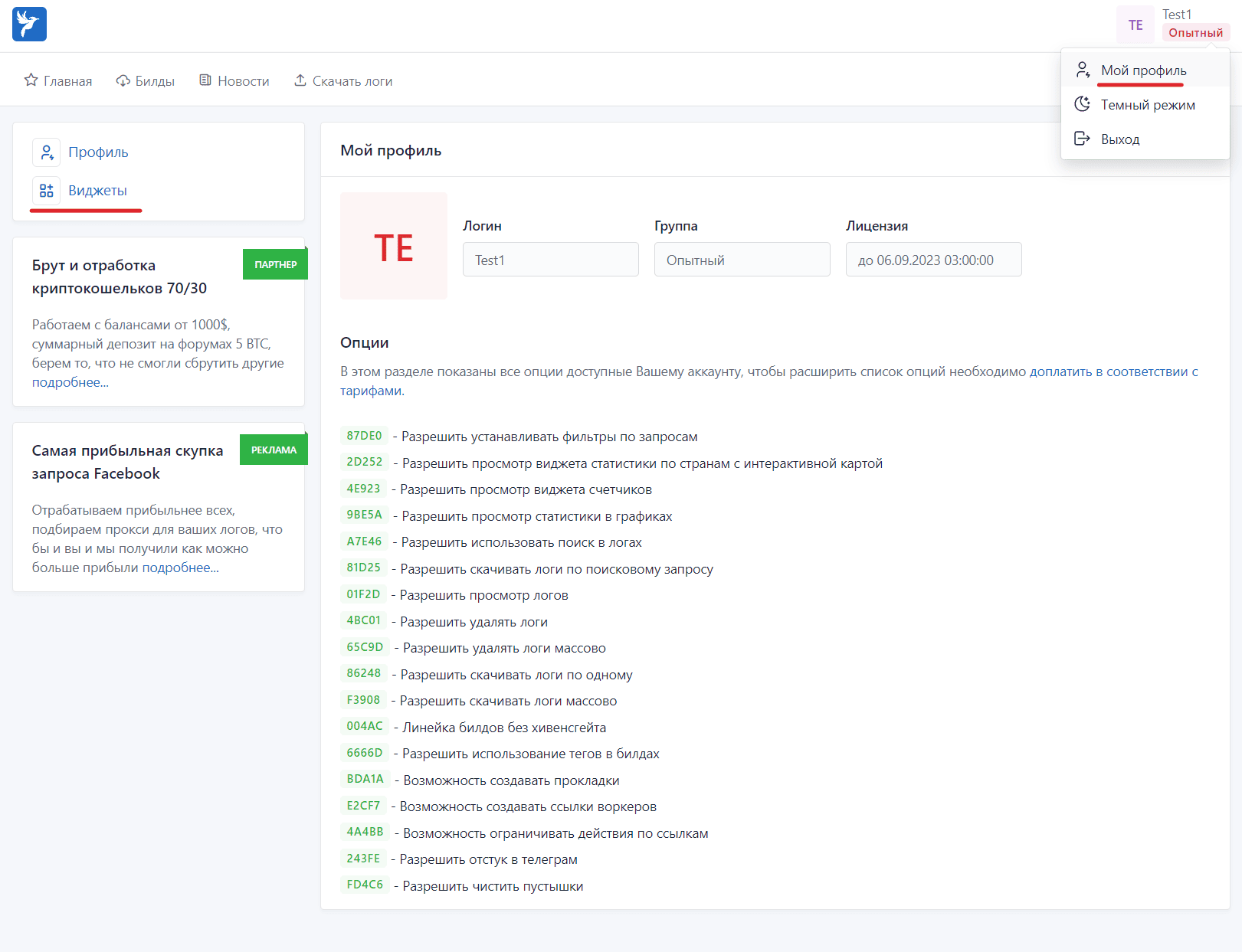Viewport: 1242px width, 952px height.
Task: Click the text Разрешить просмотр логов
Action: (484, 595)
